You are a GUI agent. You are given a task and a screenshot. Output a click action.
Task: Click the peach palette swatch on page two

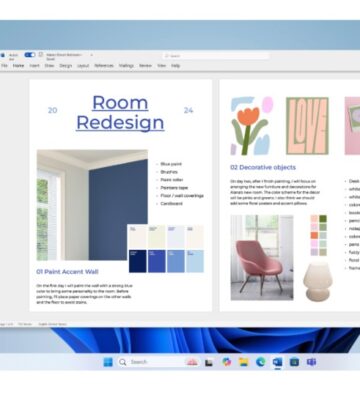click(314, 219)
